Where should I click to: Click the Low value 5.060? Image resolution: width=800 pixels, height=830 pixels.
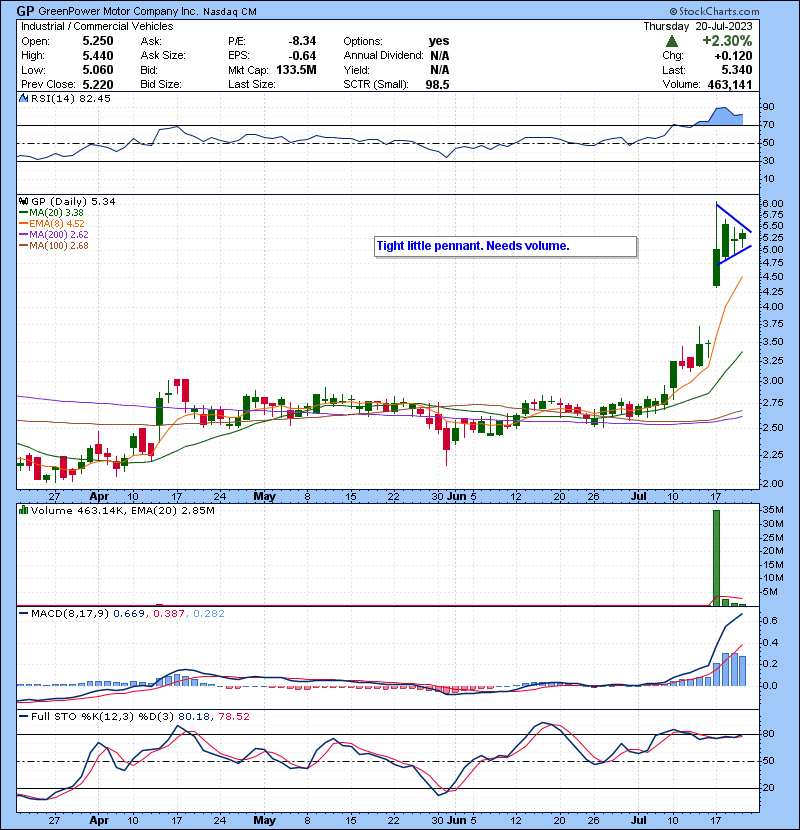[98, 70]
